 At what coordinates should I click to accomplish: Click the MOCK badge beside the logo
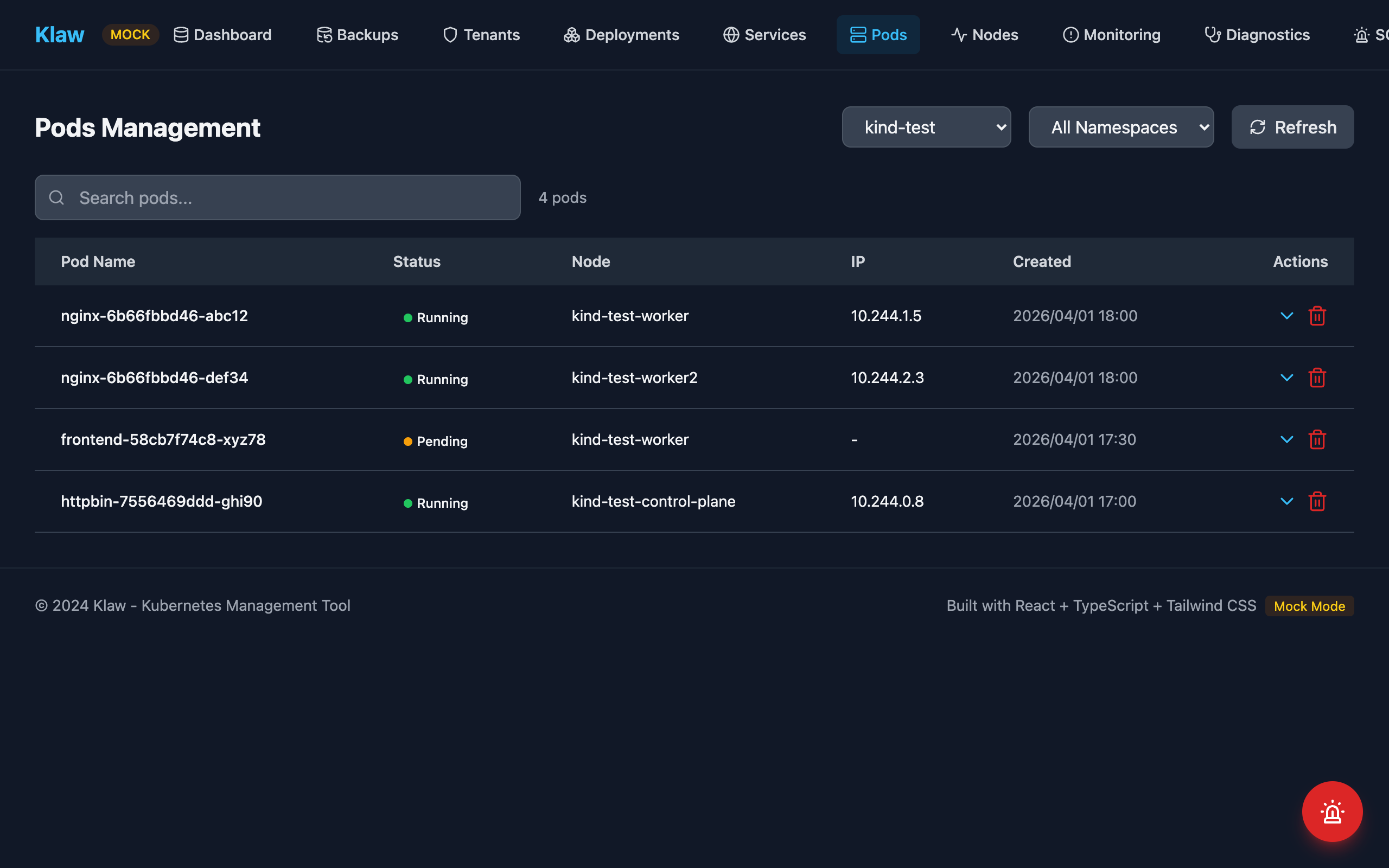[x=130, y=34]
